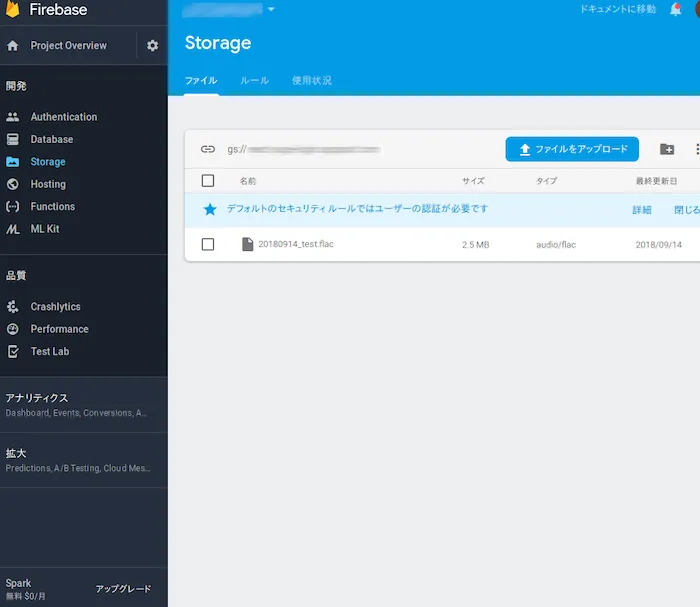Screen dimensions: 700x607
Task: Click the ML Kit icon
Action: click(x=13, y=229)
